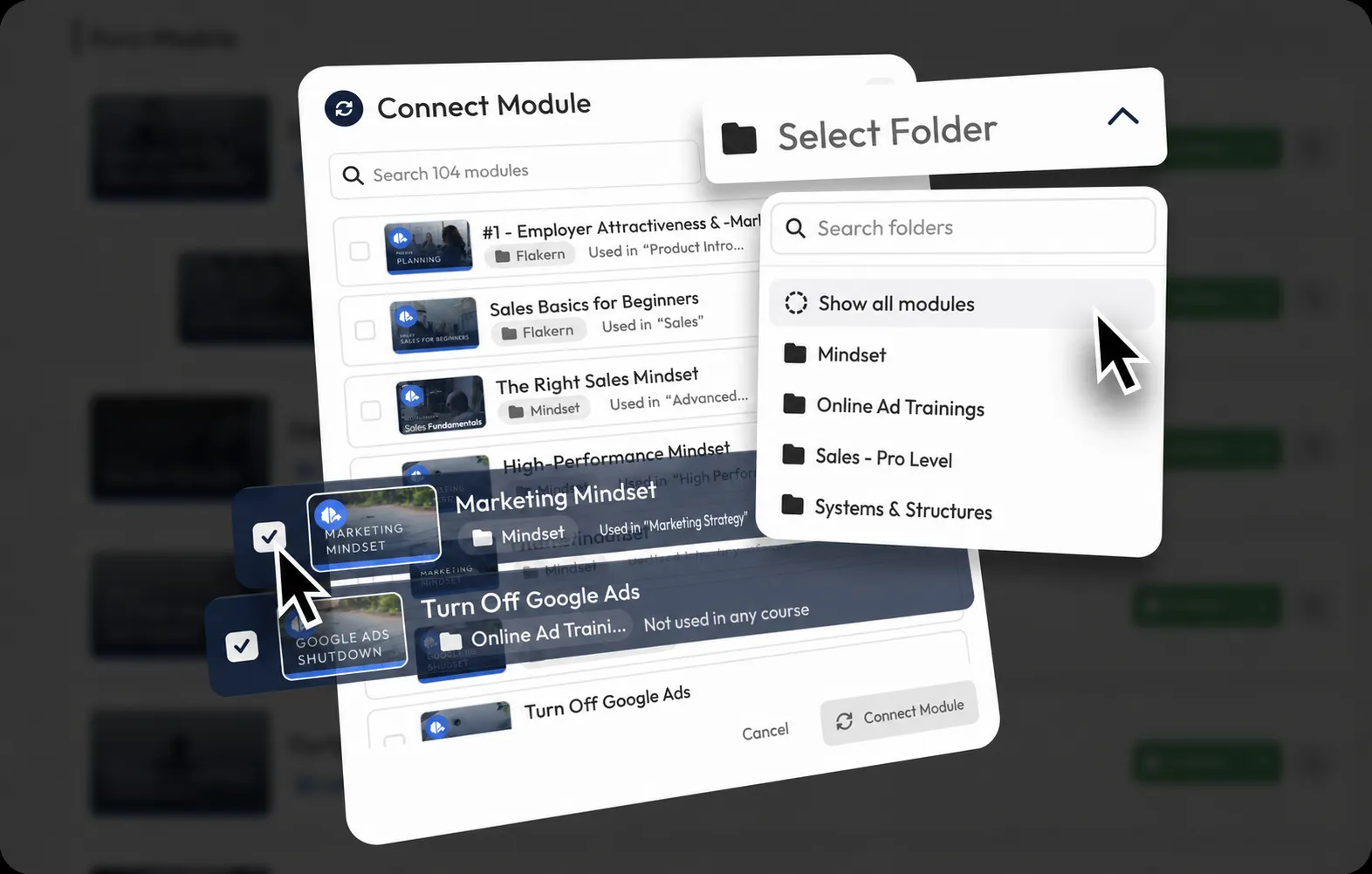
Task: Click the Used in "Sales" label
Action: pos(653,324)
